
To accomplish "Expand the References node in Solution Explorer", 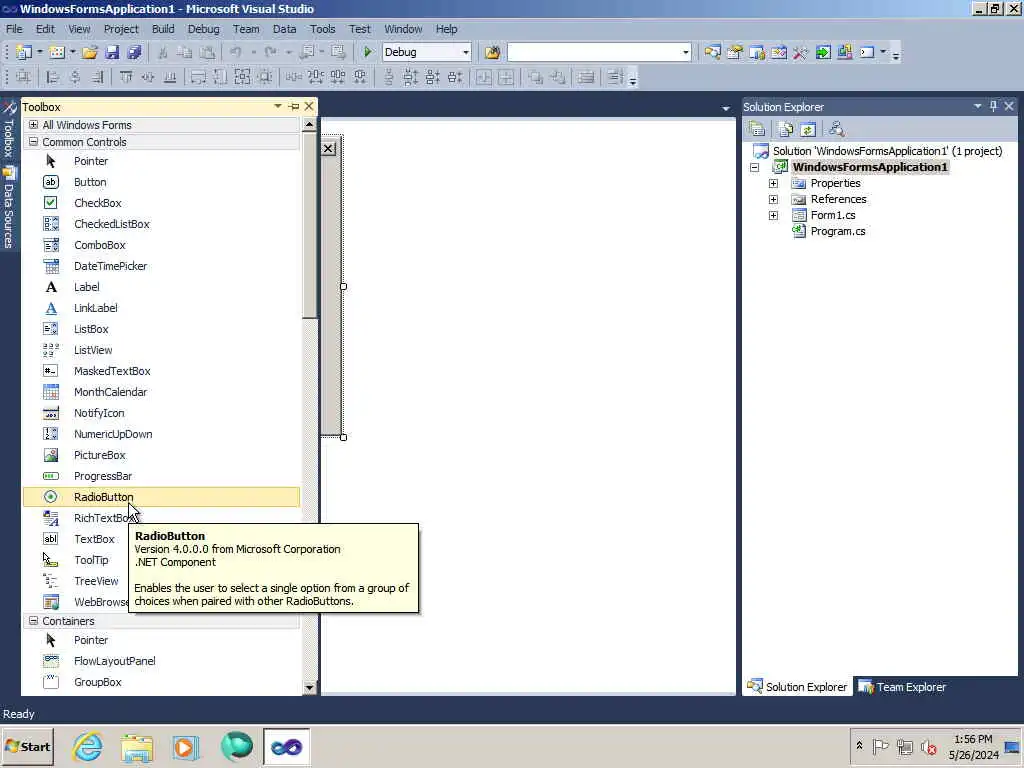I will tap(773, 199).
